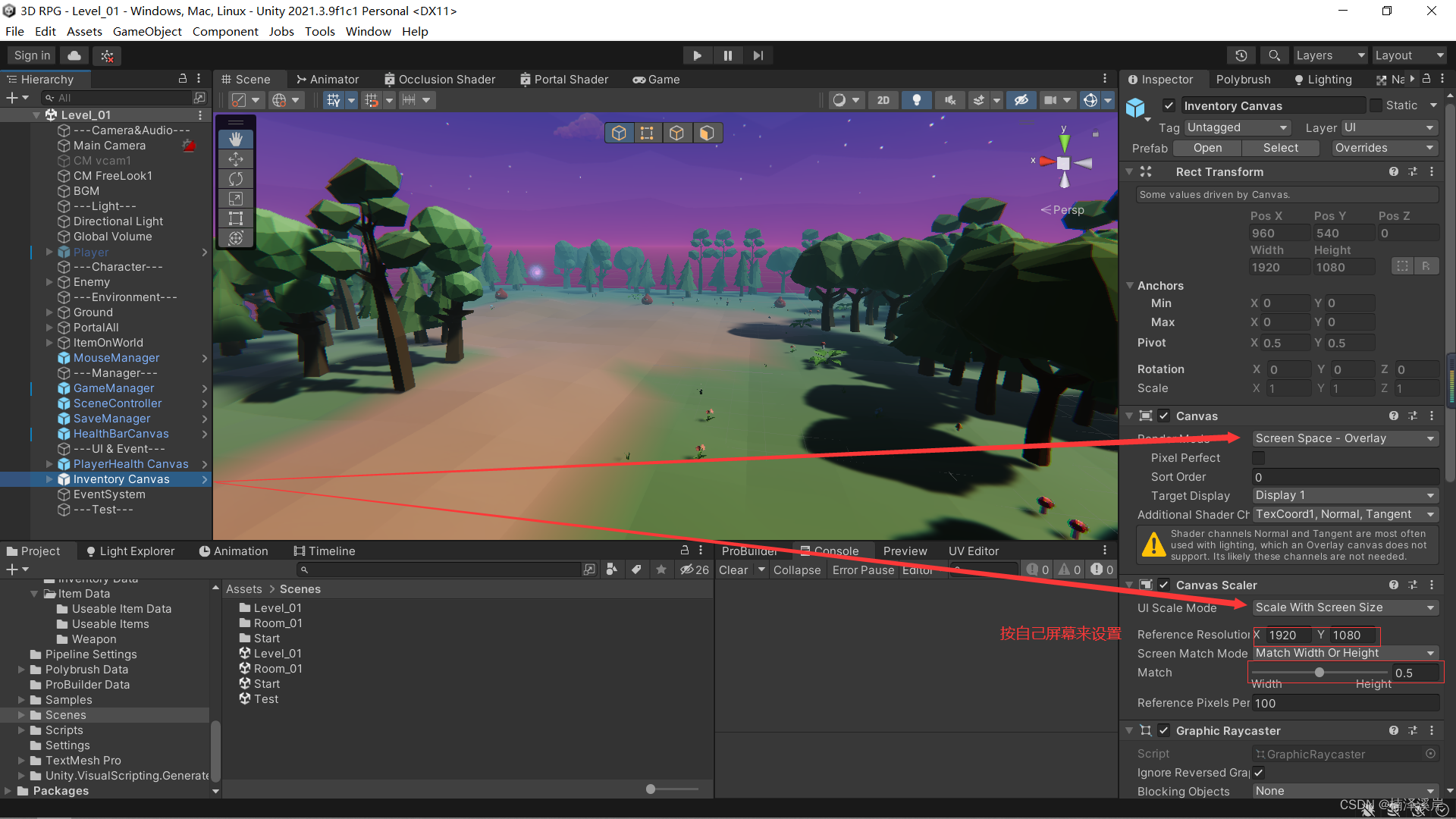Collapse the Anchors section
This screenshot has width=1456, height=819.
[x=1130, y=286]
